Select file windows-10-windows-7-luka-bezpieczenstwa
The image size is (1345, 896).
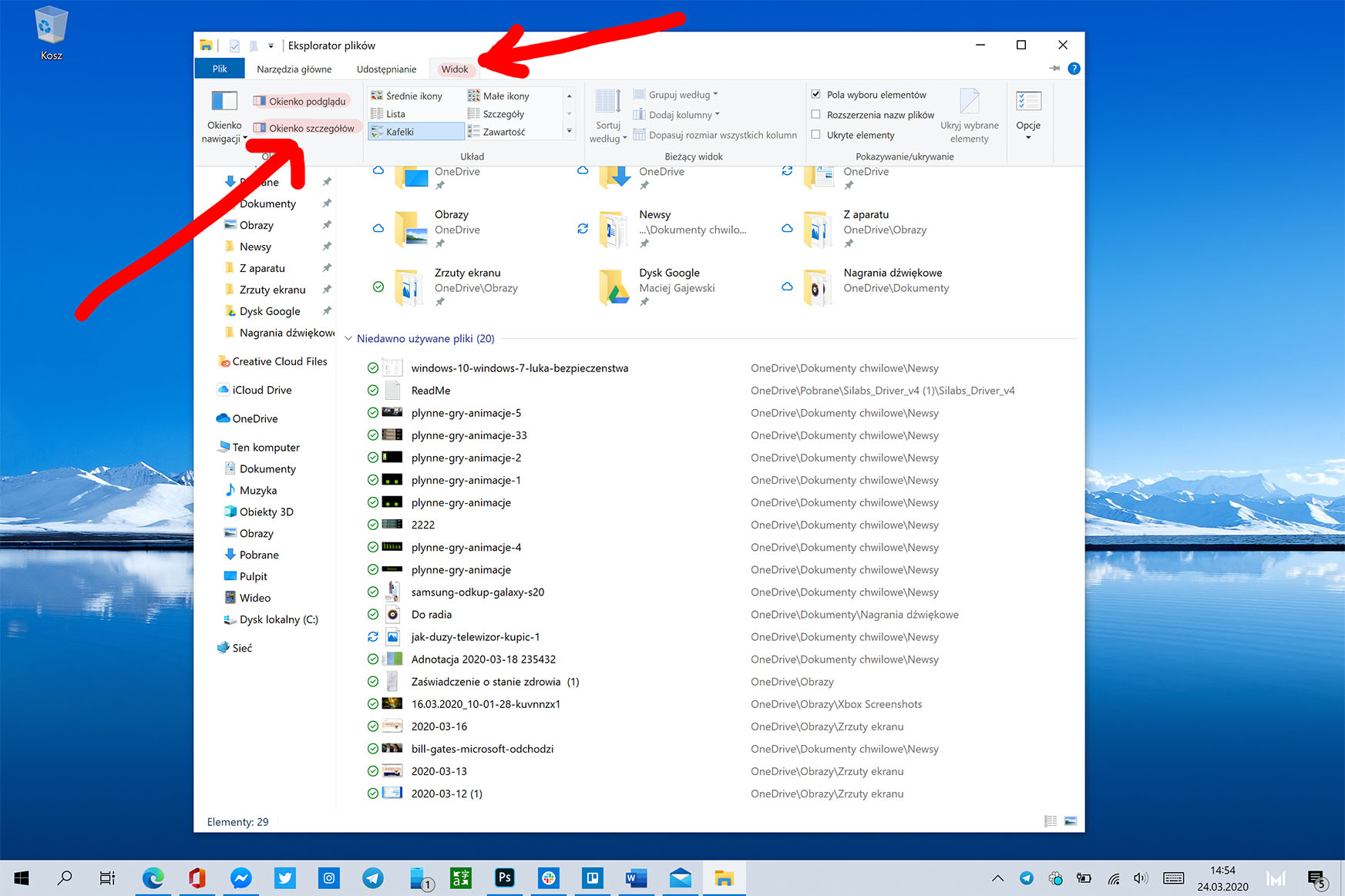pos(520,367)
